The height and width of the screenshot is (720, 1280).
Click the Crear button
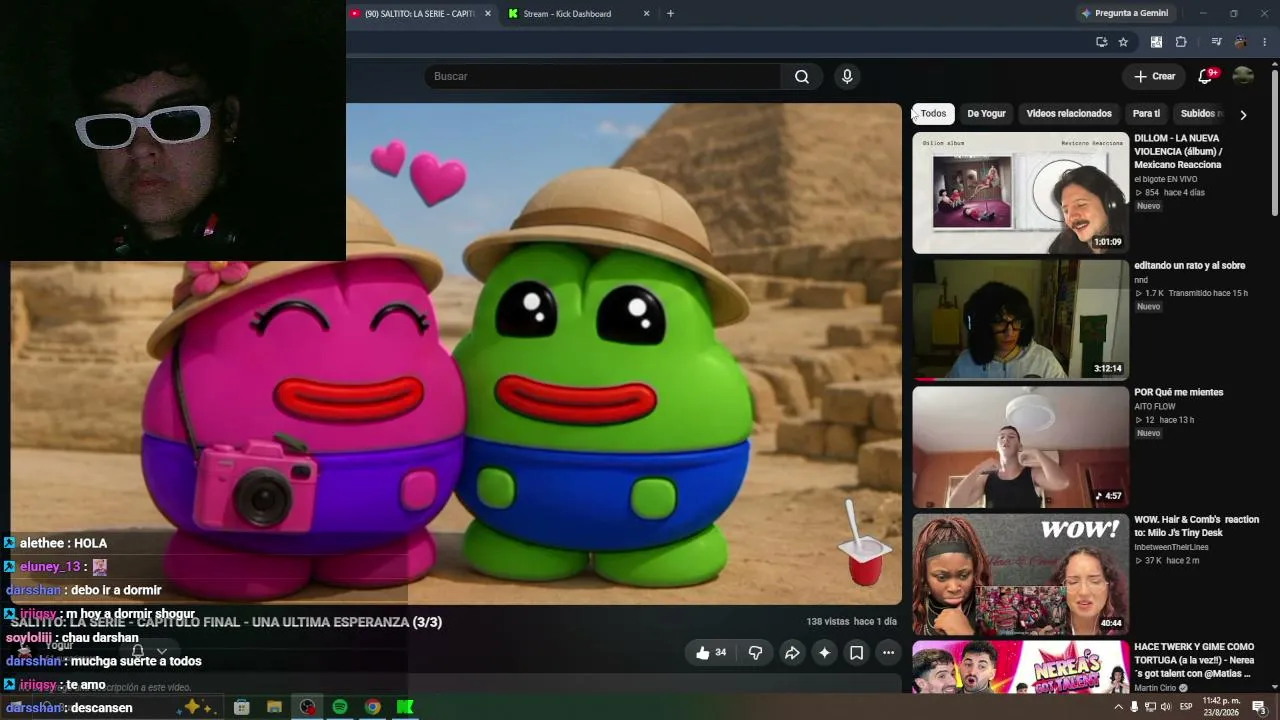pyautogui.click(x=1154, y=77)
